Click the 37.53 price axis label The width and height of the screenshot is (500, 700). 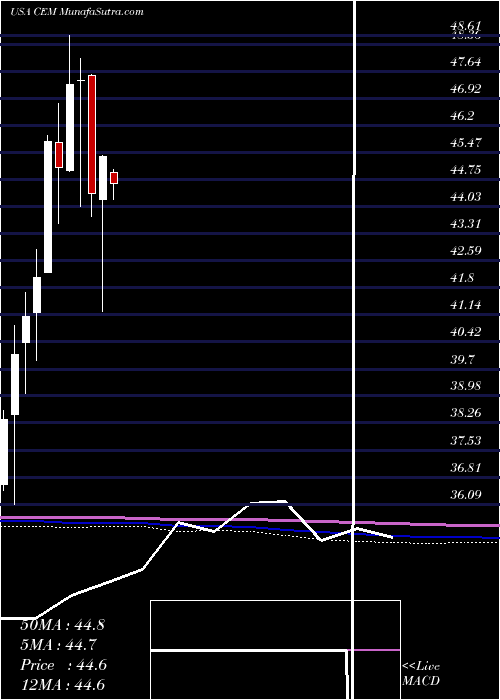pos(465,441)
